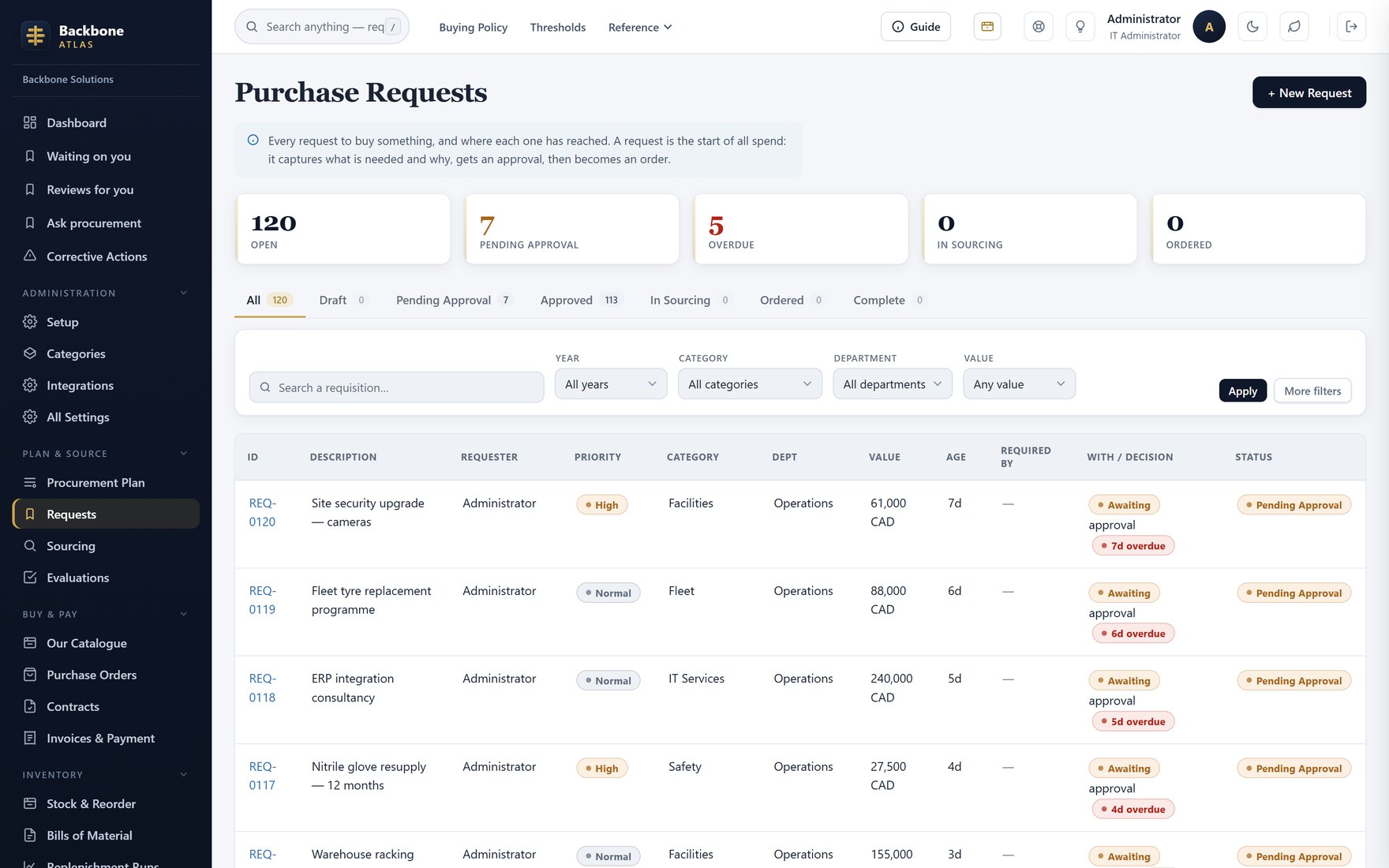Click the In Sourcing summary card
Image resolution: width=1389 pixels, height=868 pixels.
pyautogui.click(x=1030, y=229)
